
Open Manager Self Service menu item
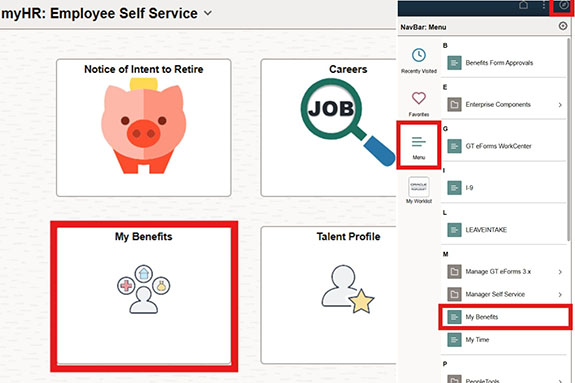(503, 294)
